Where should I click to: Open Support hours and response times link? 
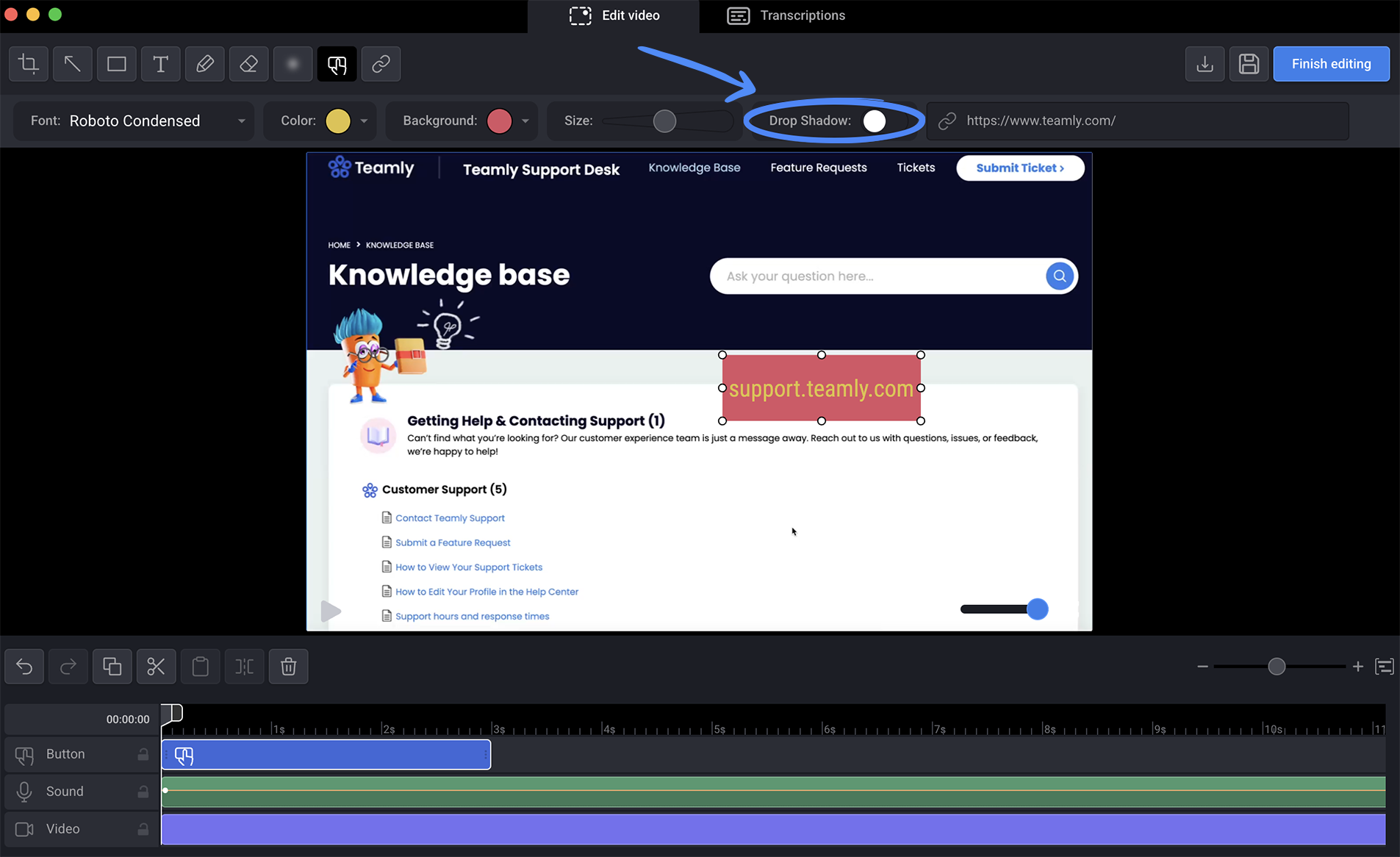[x=473, y=617]
